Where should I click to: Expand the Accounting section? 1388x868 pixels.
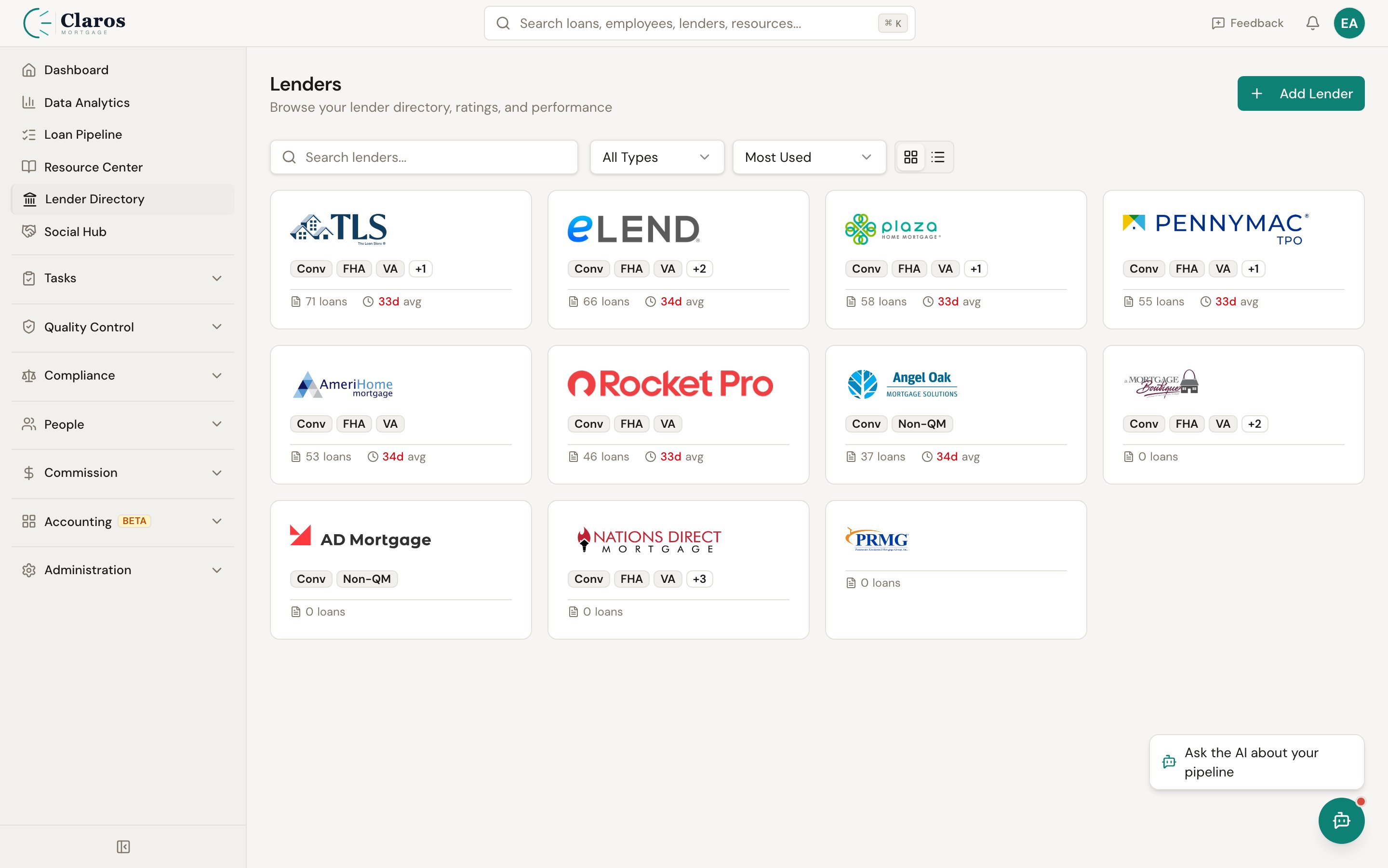(122, 521)
